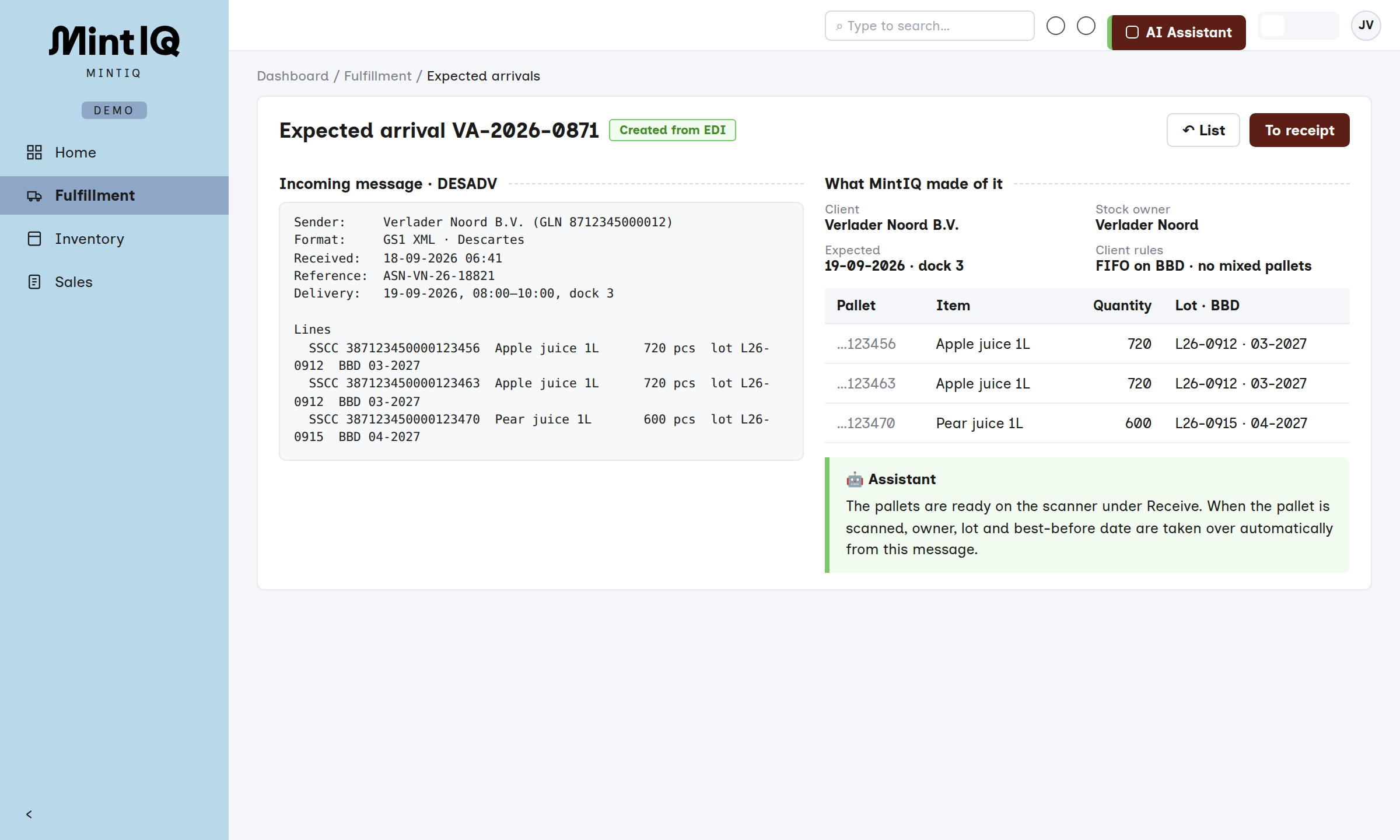
Task: Open Inventory in sidebar
Action: coord(114,239)
